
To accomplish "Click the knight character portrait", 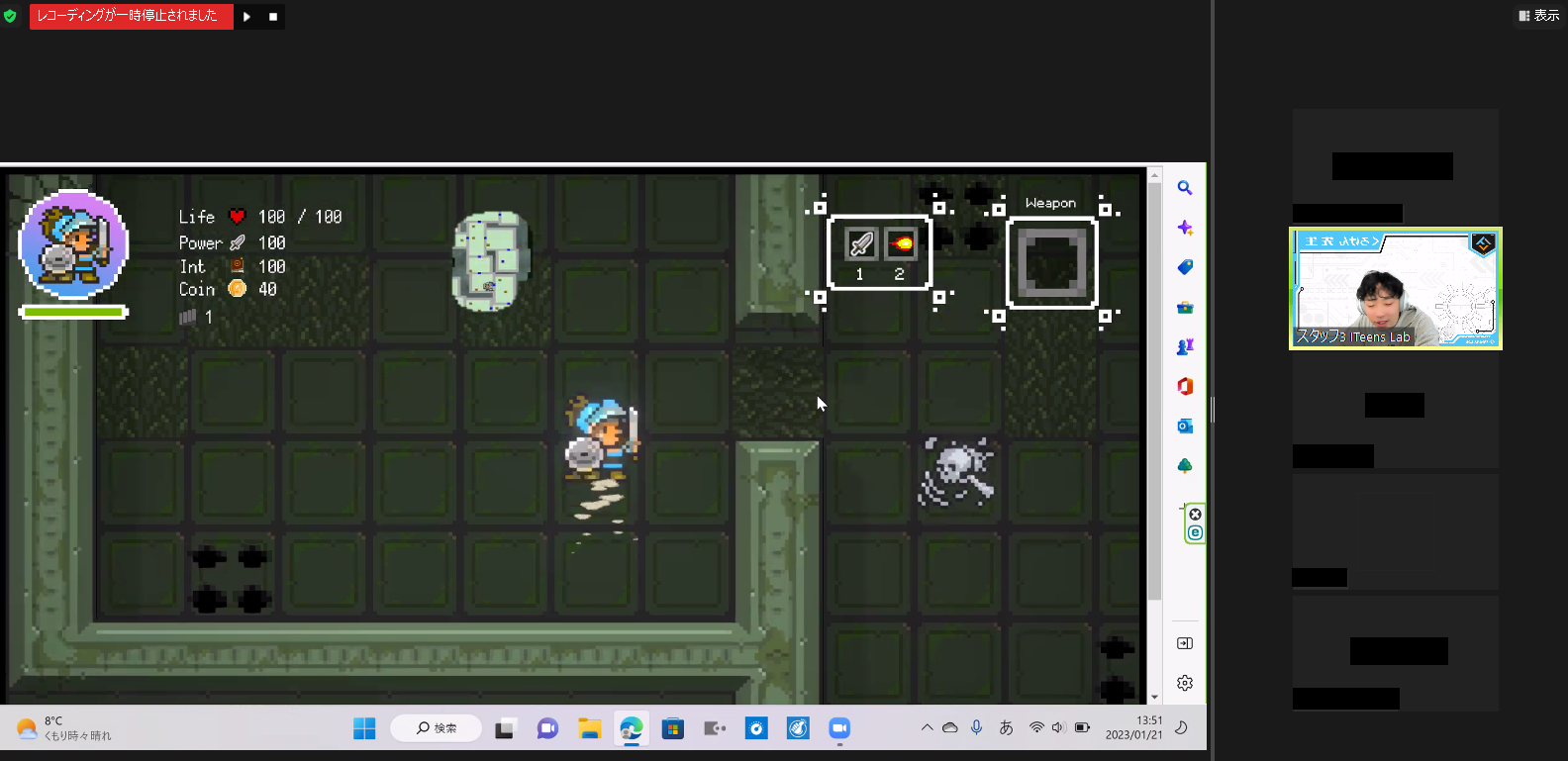I will (73, 243).
